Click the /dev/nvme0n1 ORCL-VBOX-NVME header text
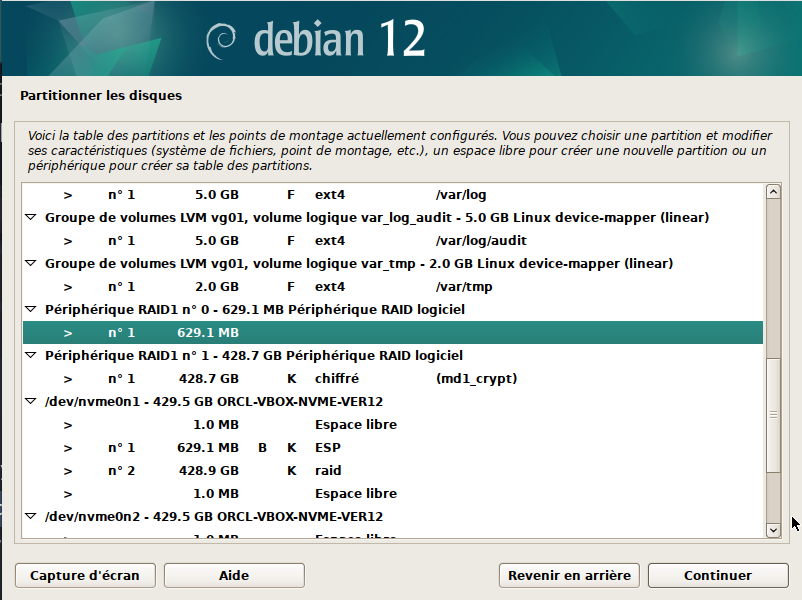The height and width of the screenshot is (600, 802). (x=214, y=402)
